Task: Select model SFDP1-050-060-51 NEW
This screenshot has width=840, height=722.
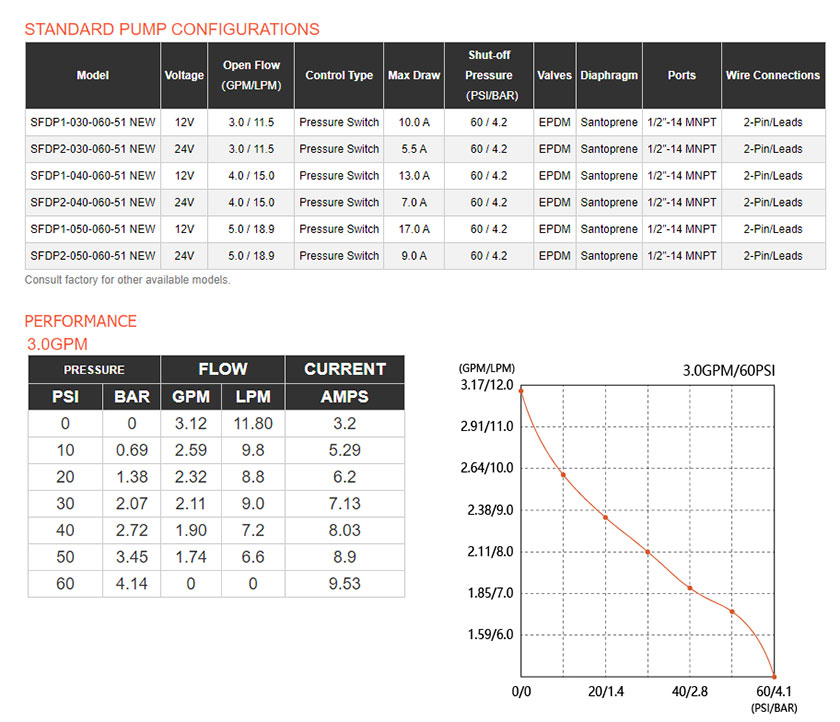Action: (93, 229)
